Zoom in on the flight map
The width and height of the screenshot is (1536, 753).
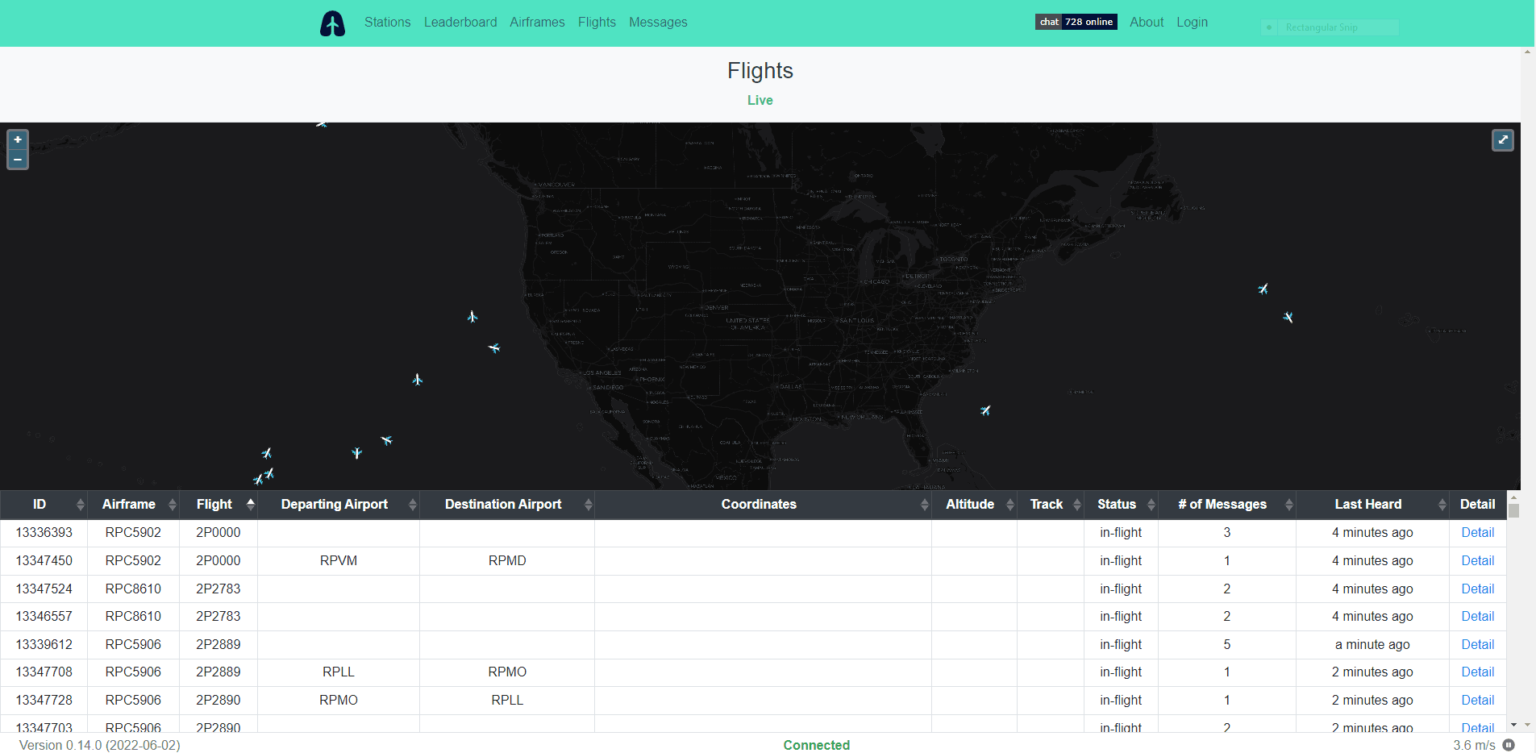tap(17, 139)
